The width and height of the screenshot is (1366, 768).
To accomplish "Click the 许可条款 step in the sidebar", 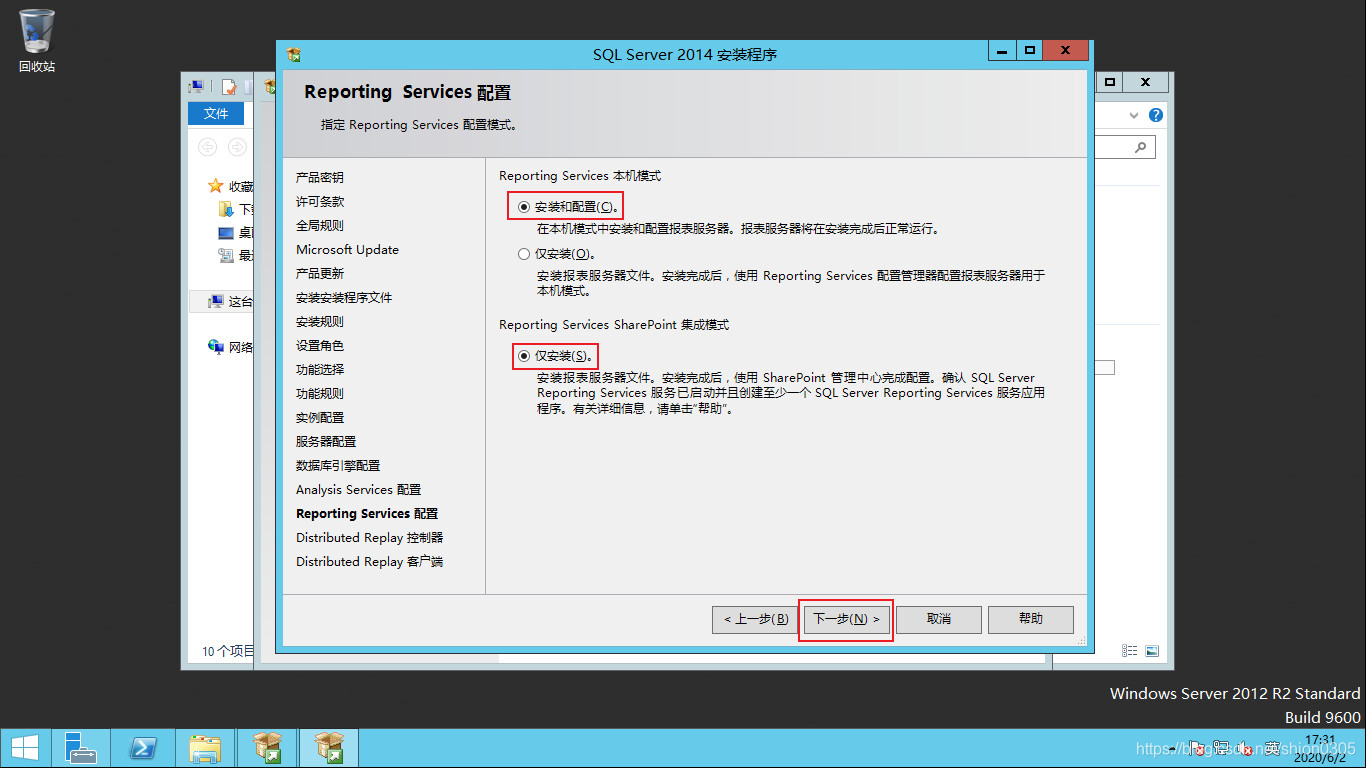I will click(320, 201).
